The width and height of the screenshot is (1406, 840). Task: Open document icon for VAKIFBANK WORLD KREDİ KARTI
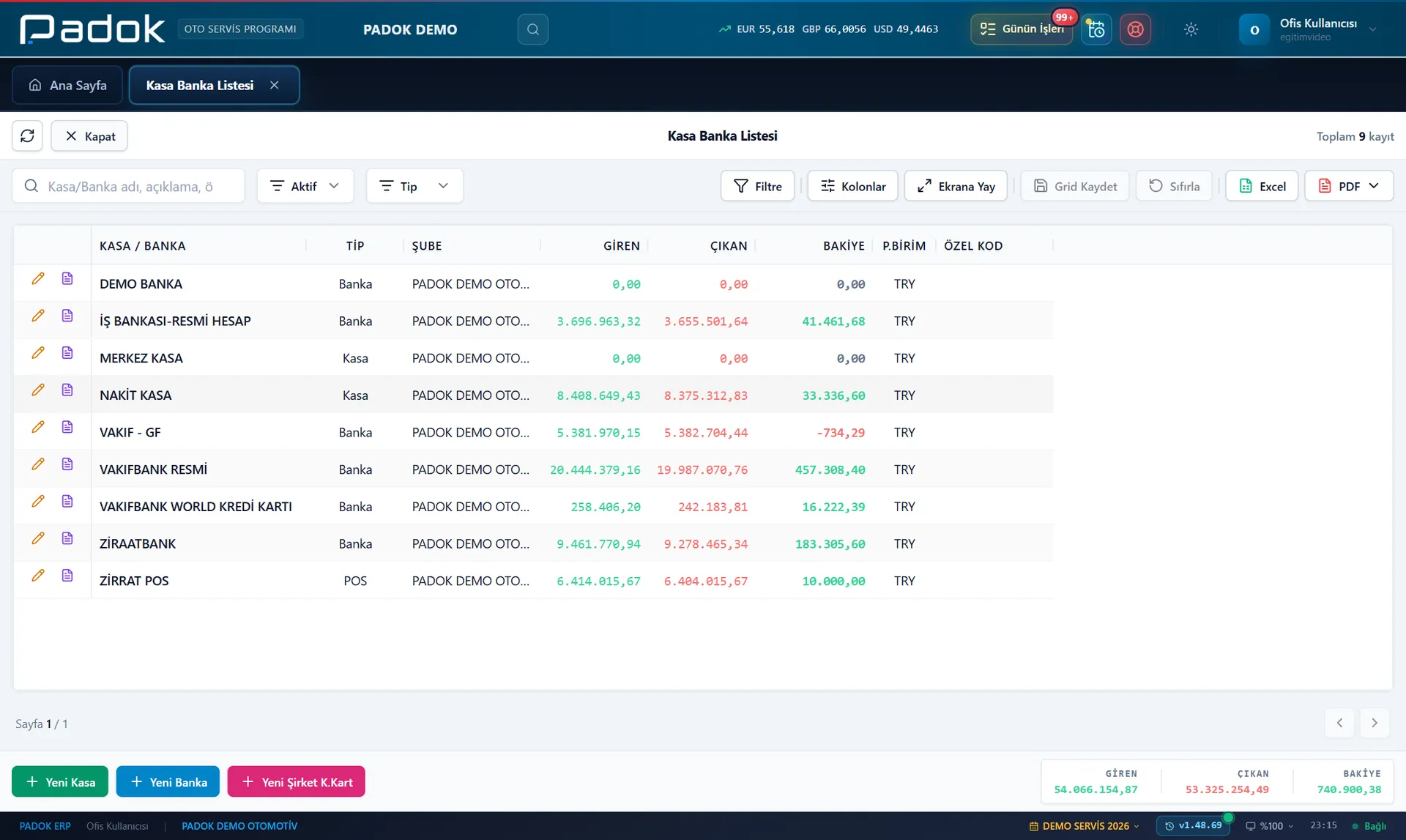(67, 502)
